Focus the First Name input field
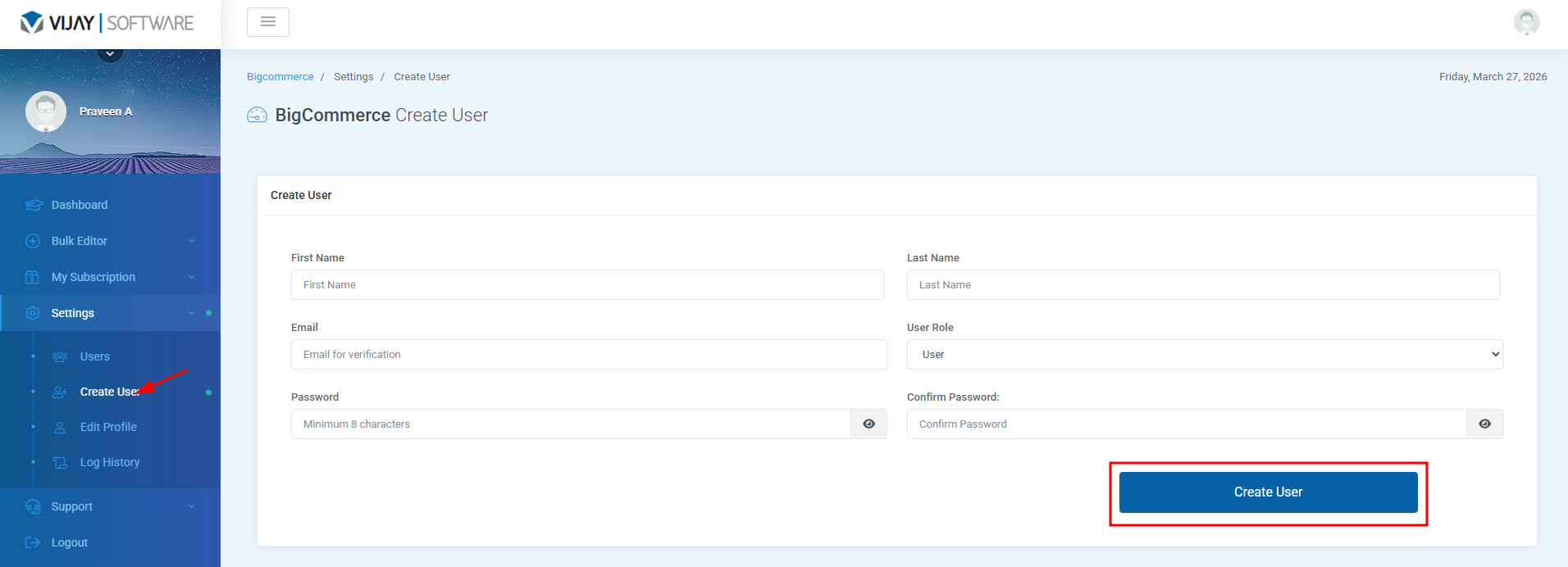This screenshot has height=567, width=1568. pos(587,285)
